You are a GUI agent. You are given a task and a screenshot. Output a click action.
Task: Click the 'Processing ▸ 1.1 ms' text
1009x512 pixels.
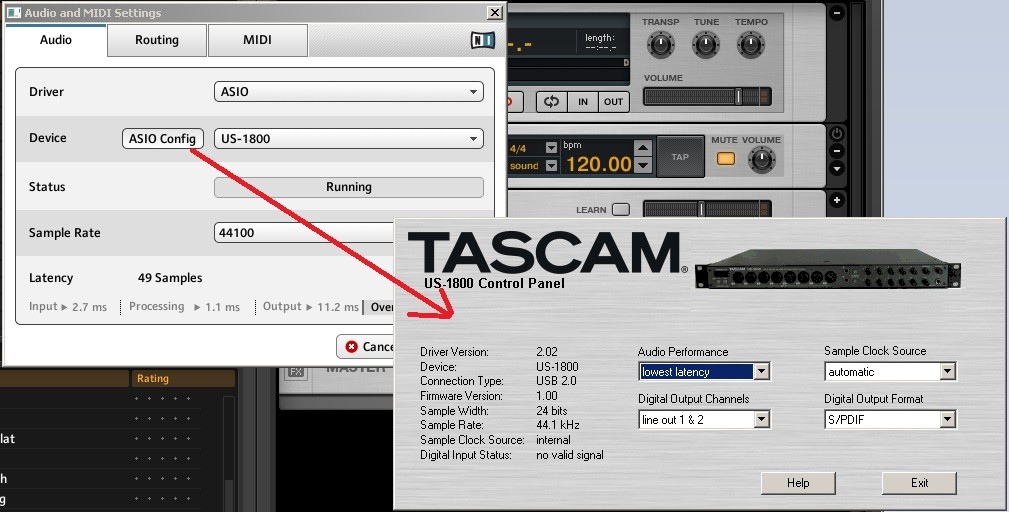[184, 307]
